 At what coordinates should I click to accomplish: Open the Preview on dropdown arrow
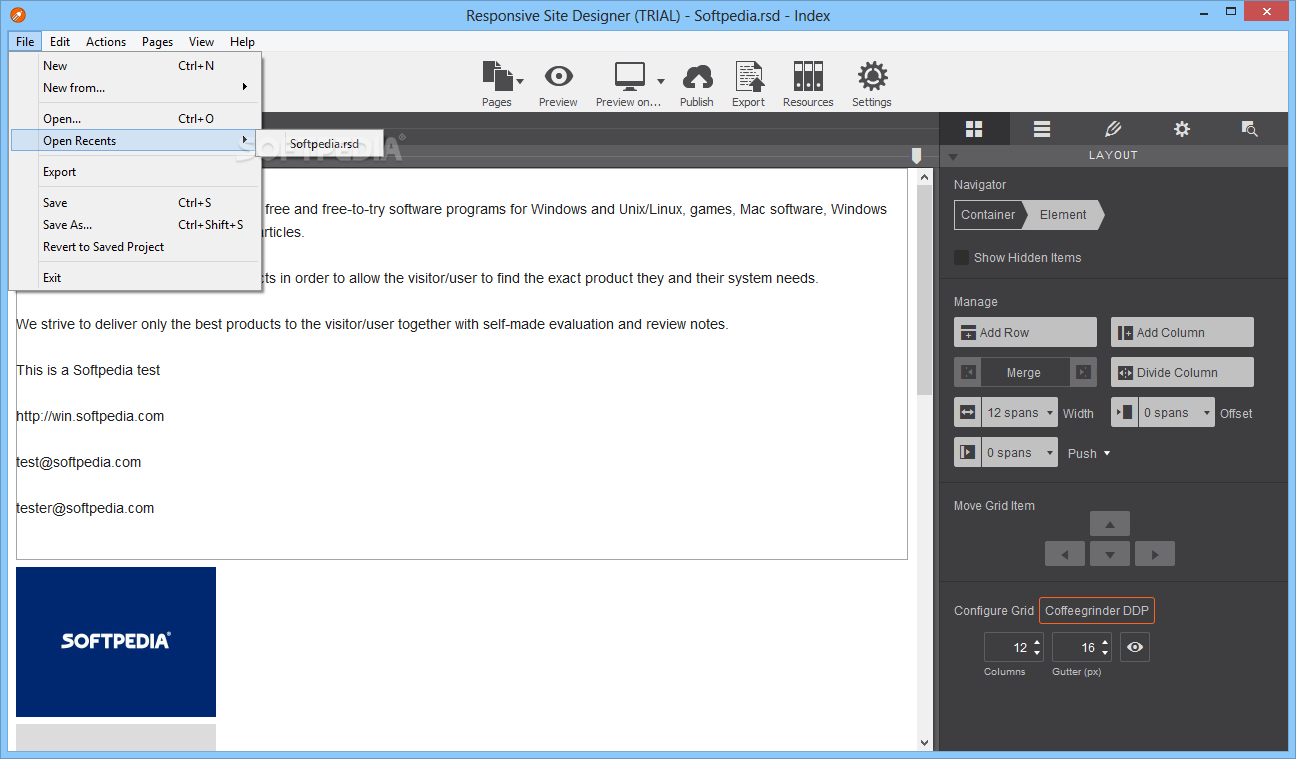pos(661,81)
